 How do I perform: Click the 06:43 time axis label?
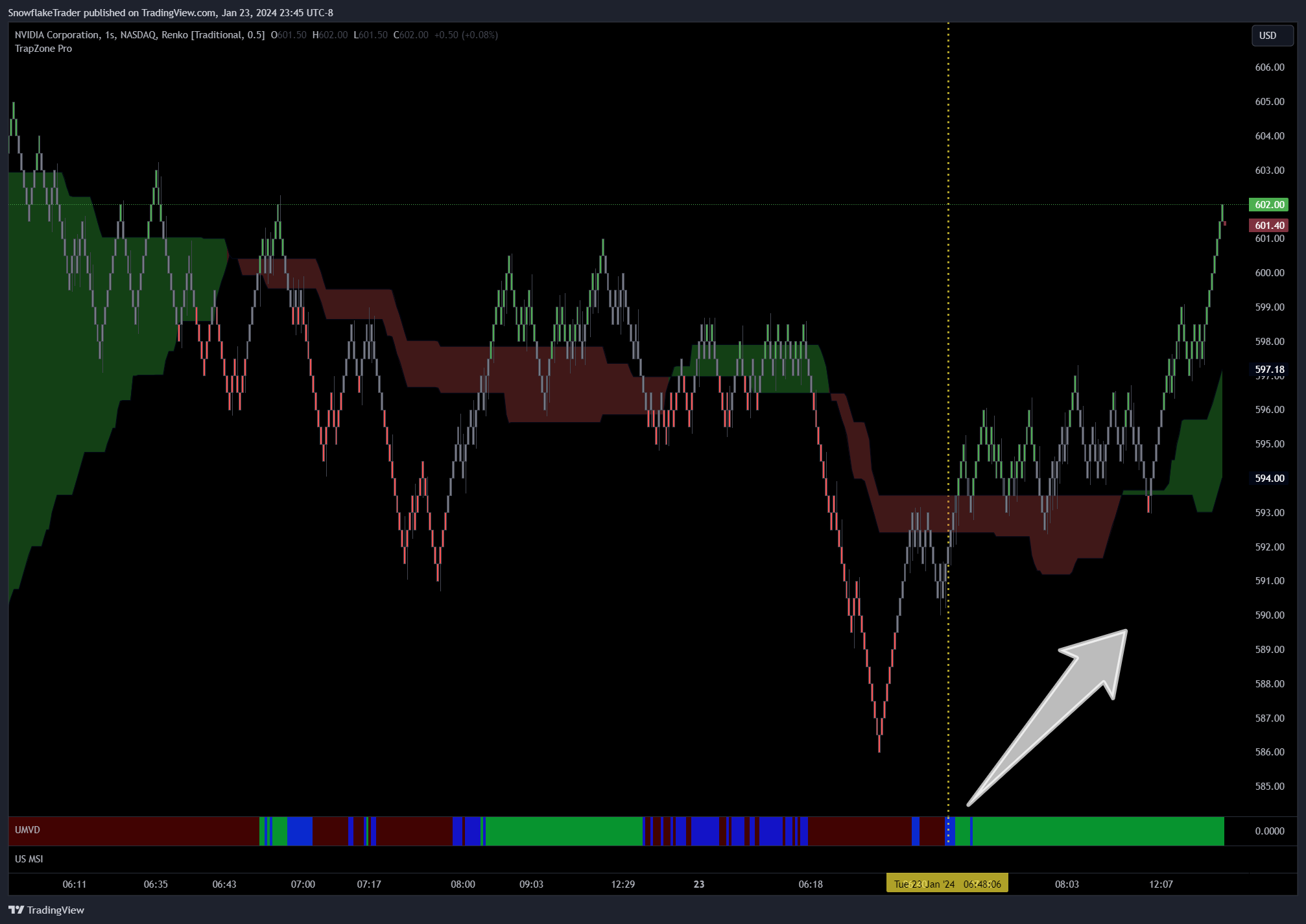click(224, 884)
